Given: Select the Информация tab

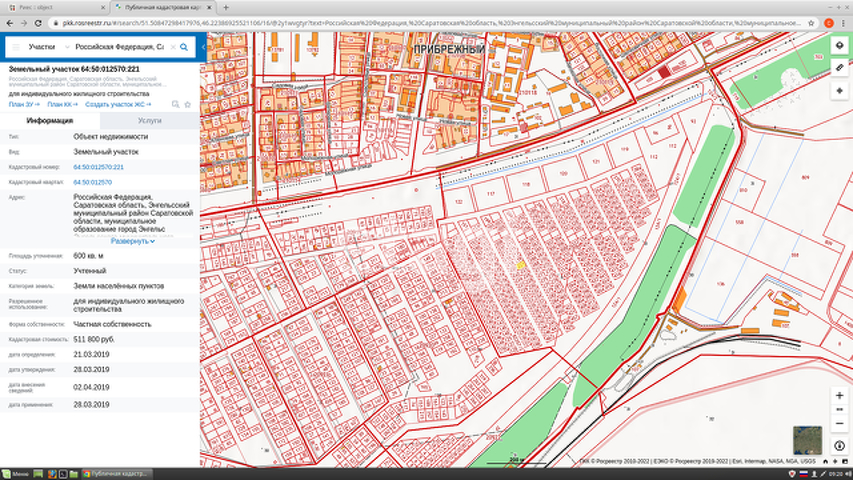Looking at the screenshot, I should pos(50,120).
